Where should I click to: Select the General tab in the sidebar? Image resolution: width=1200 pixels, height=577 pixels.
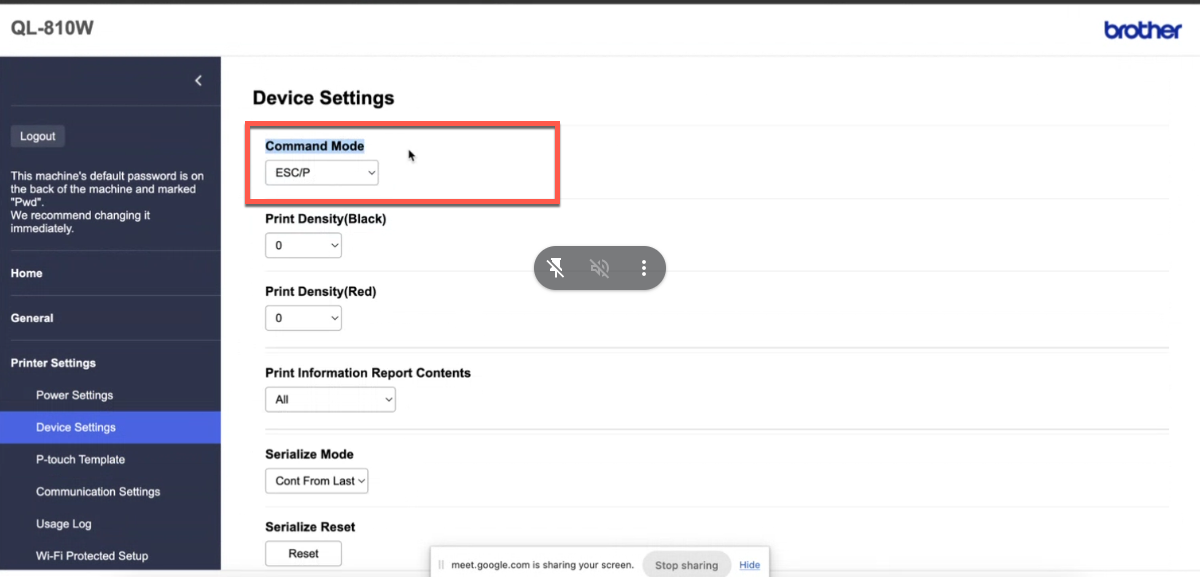click(x=31, y=317)
